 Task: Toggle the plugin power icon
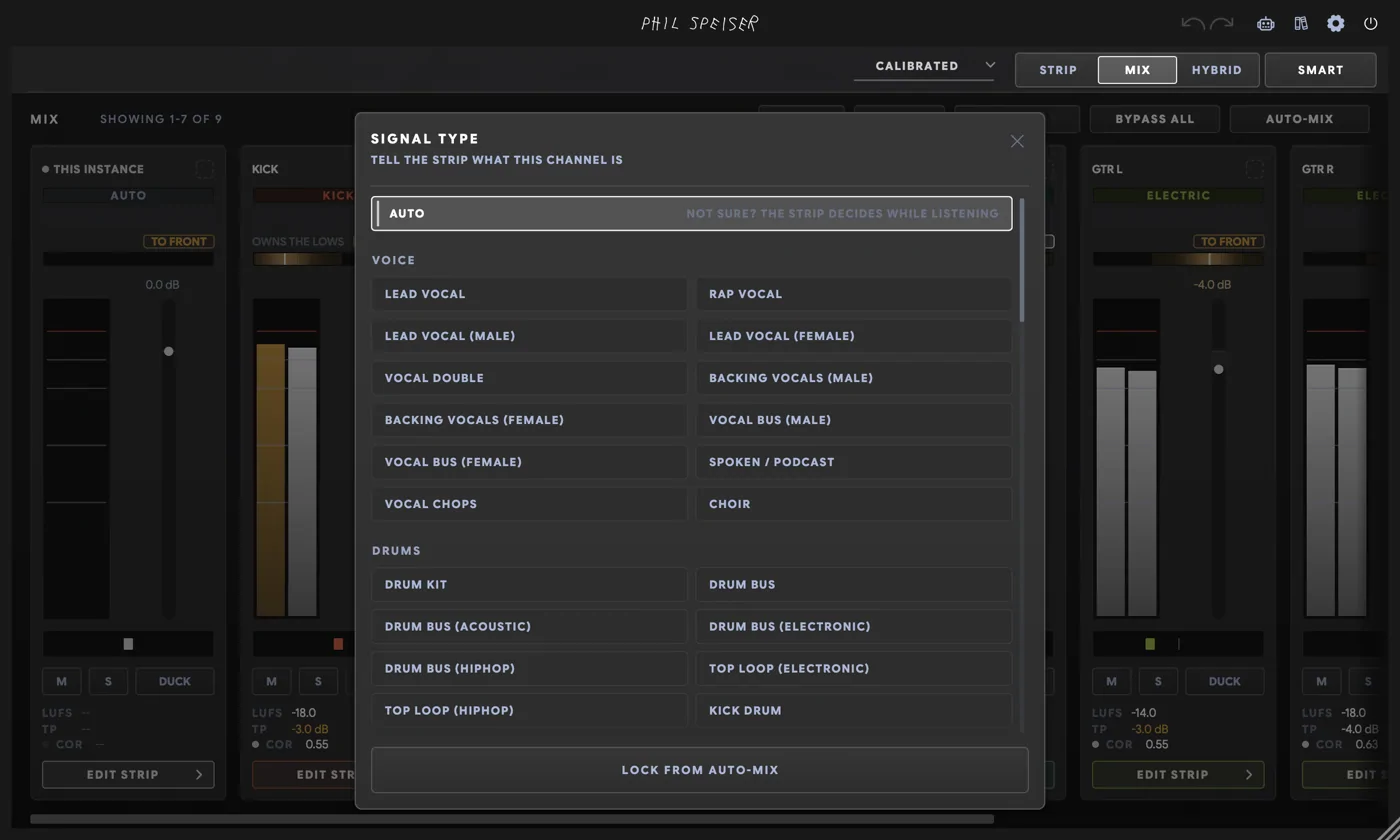pos(1371,23)
